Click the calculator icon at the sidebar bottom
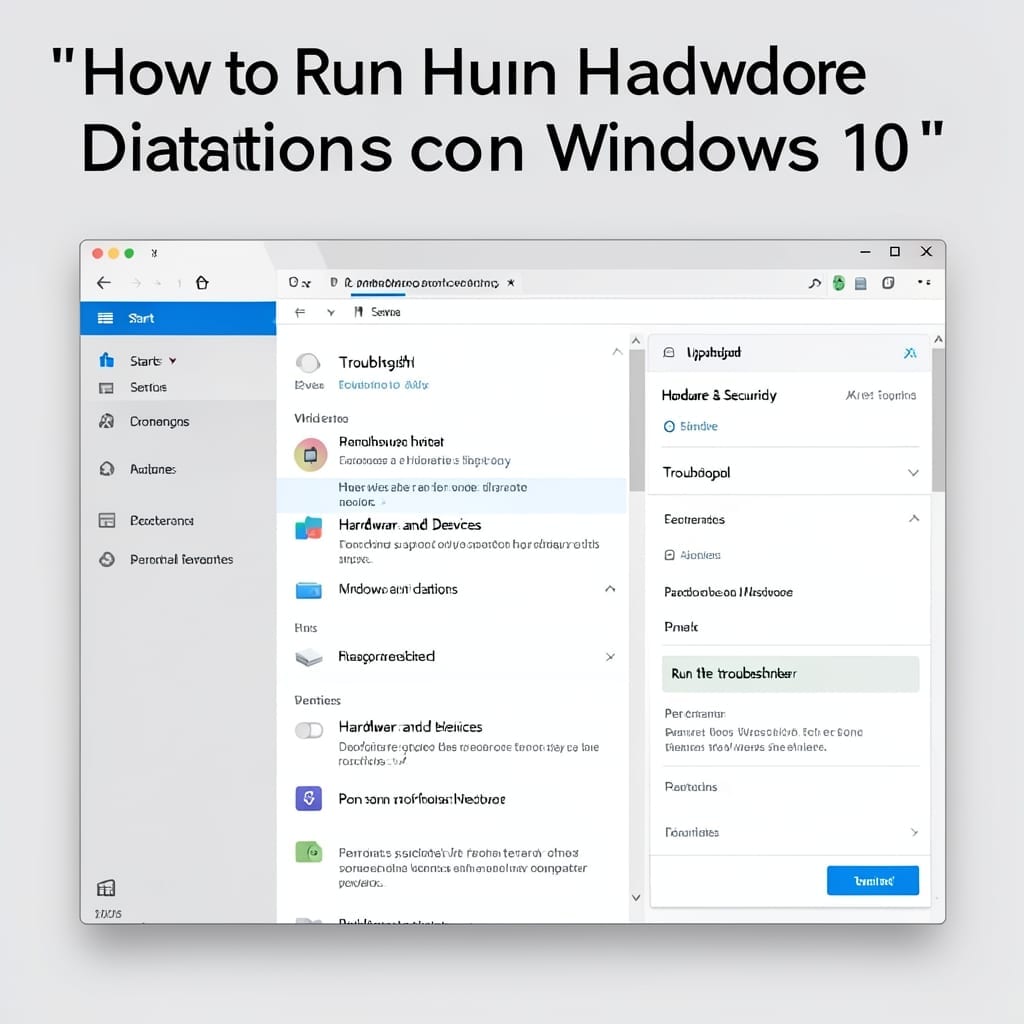Viewport: 1024px width, 1024px height. [106, 888]
